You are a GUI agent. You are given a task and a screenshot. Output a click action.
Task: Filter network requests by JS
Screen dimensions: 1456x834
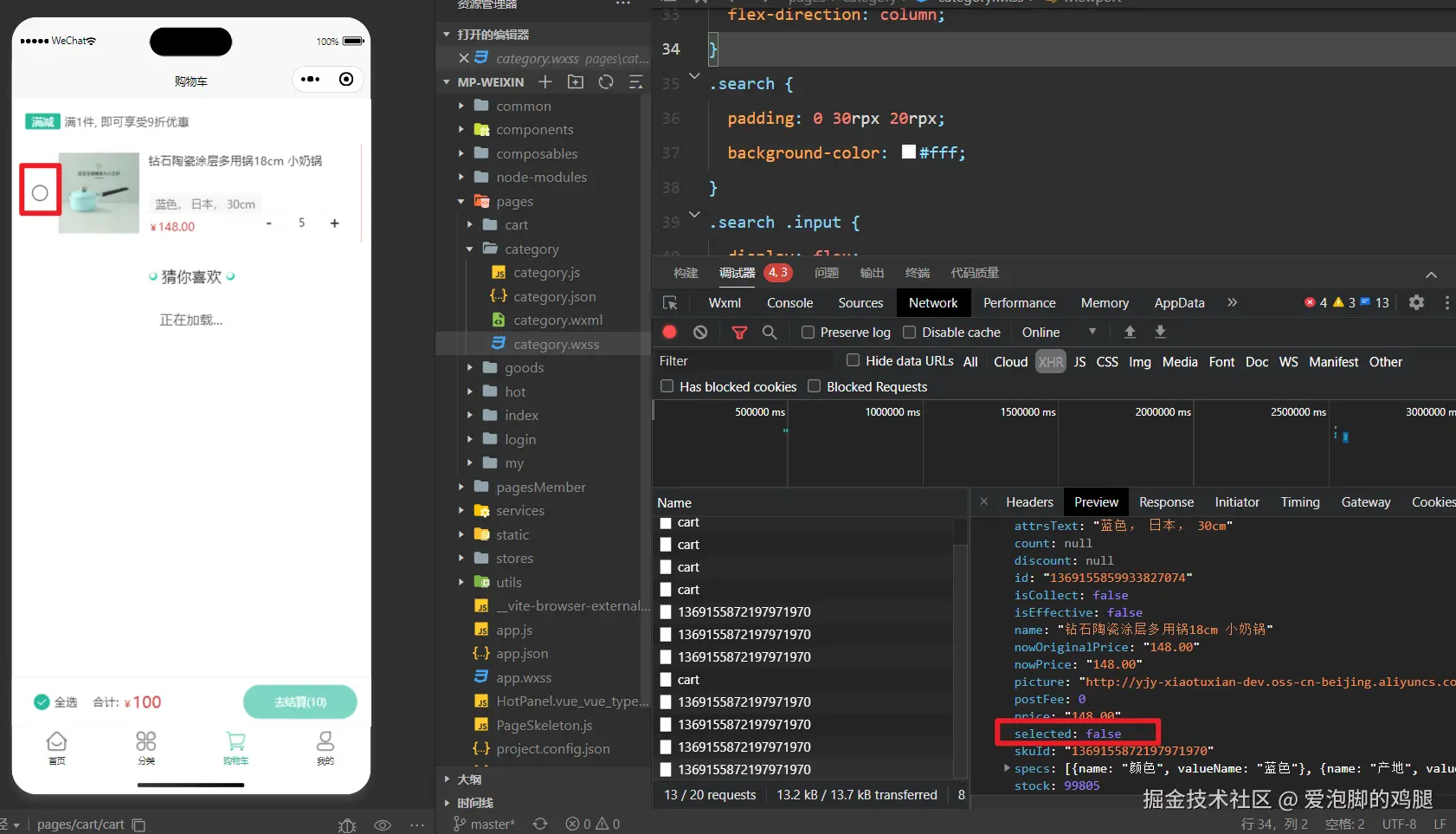tap(1079, 361)
